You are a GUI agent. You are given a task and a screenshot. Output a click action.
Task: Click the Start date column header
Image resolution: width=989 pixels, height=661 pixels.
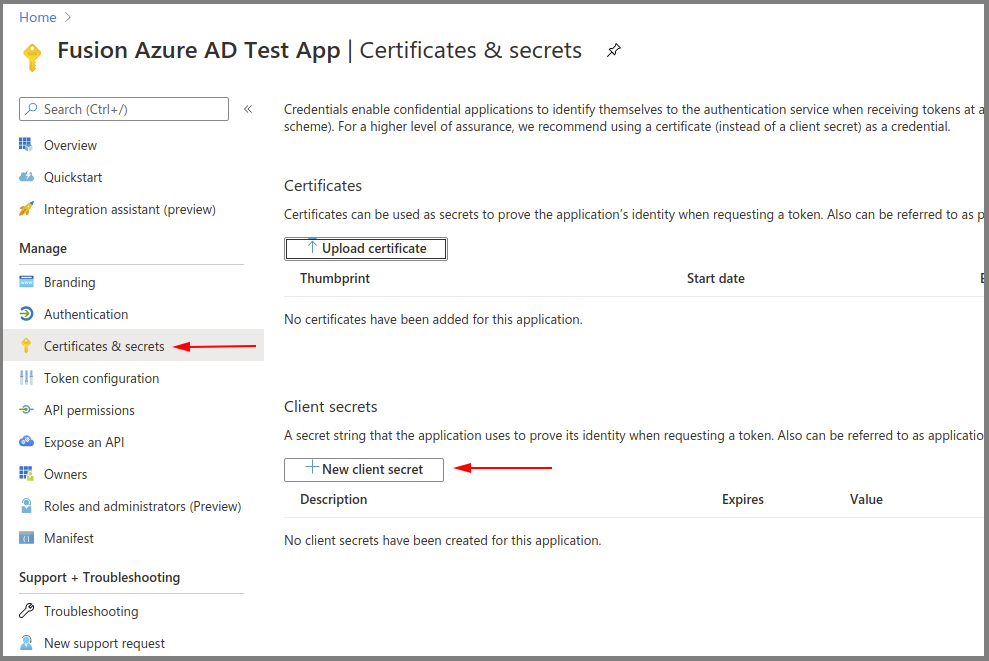715,278
